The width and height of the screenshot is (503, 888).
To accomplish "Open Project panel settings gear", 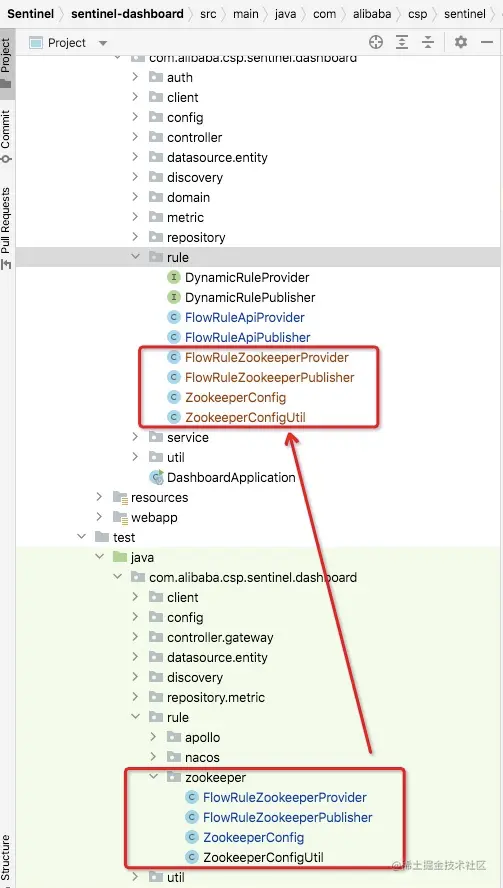I will [461, 42].
